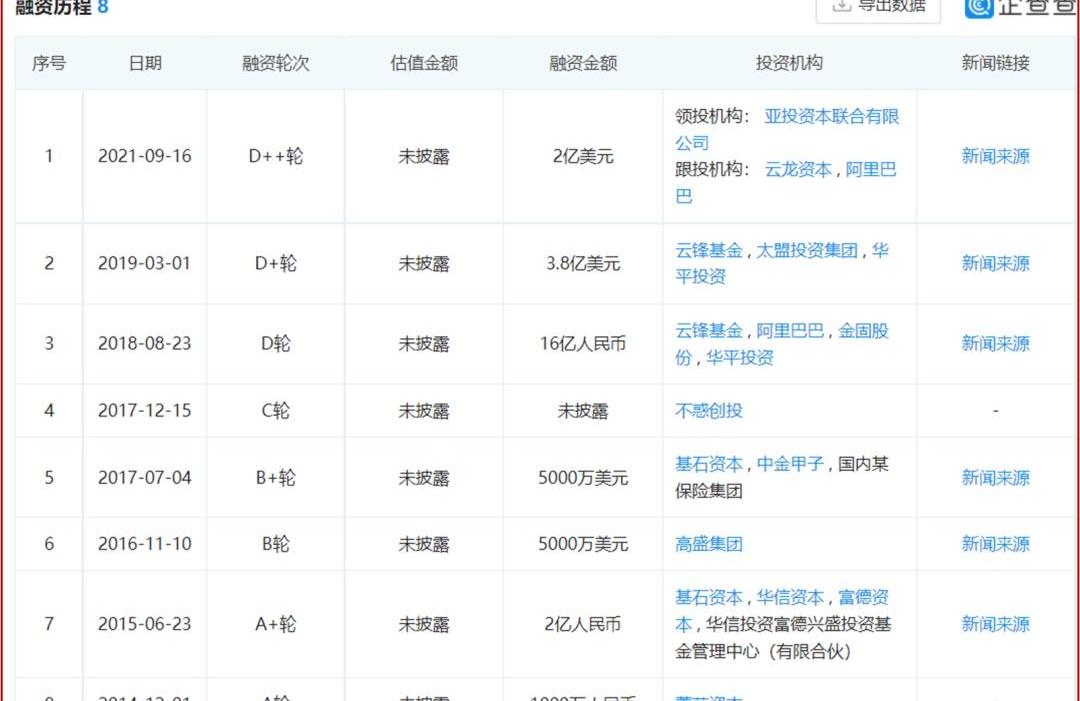
Task: Click the 2亿美元 amount cell
Action: 583,156
